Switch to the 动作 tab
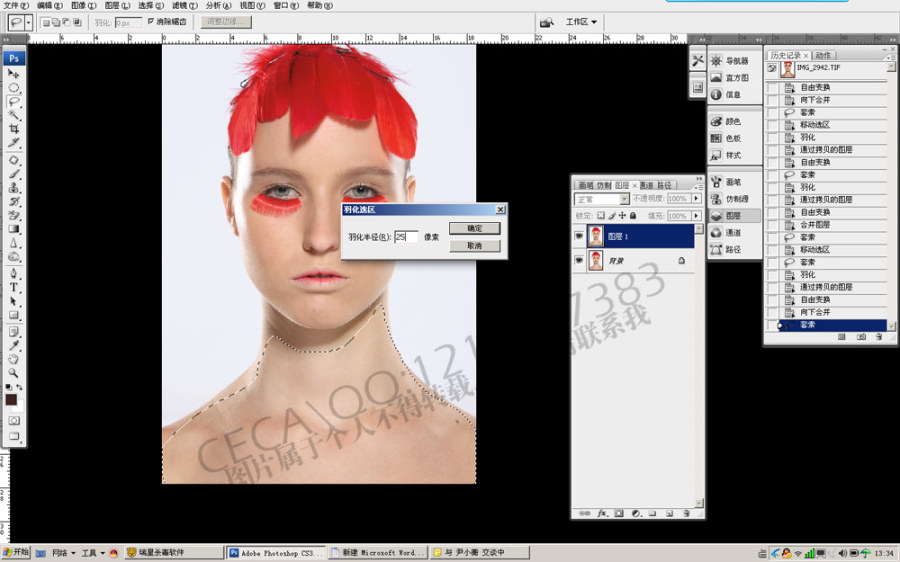Viewport: 900px width, 562px height. pyautogui.click(x=823, y=55)
